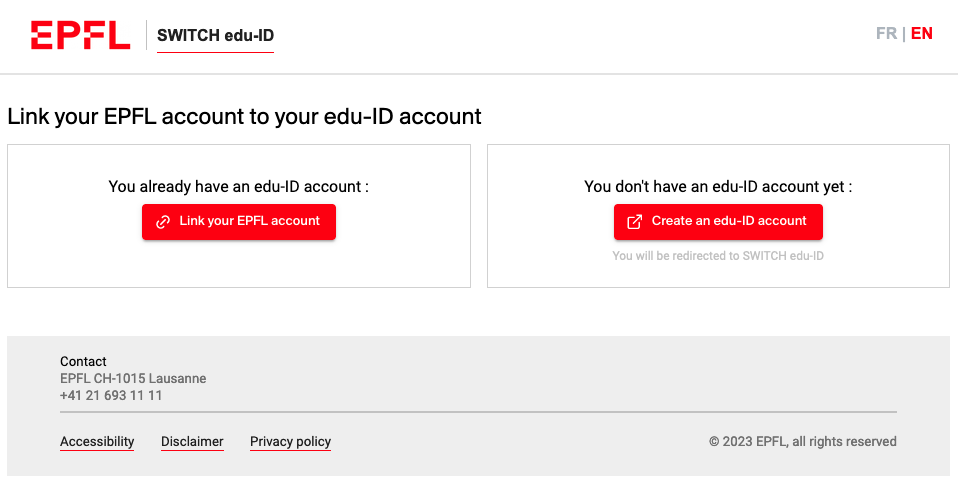958x487 pixels.
Task: Click the red EPFL logo
Action: tap(80, 35)
